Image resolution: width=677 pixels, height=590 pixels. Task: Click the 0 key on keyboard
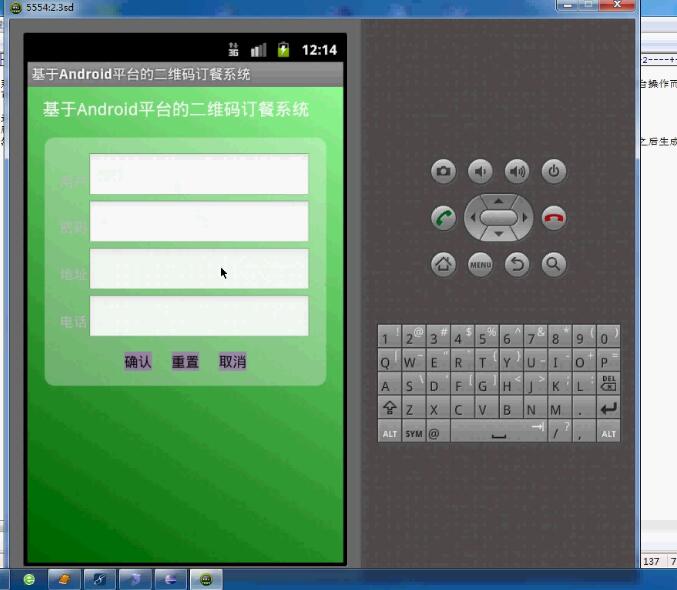(x=608, y=336)
